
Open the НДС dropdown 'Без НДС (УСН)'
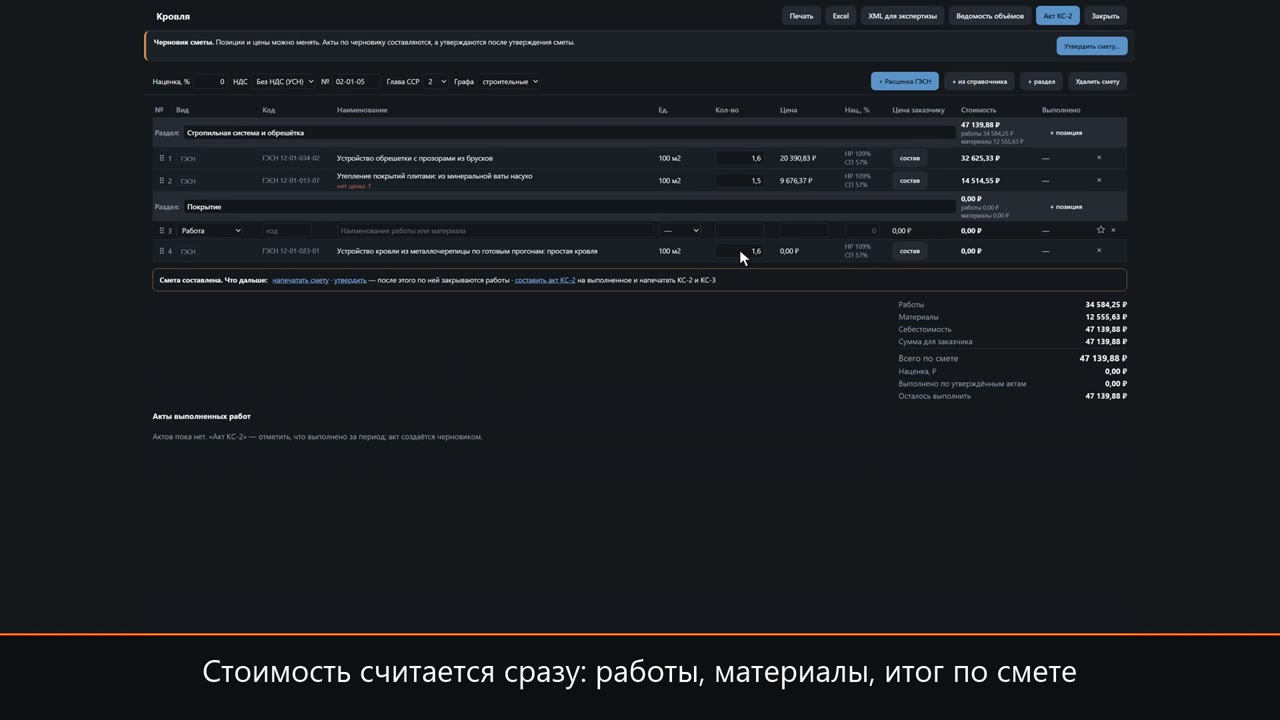pos(285,82)
